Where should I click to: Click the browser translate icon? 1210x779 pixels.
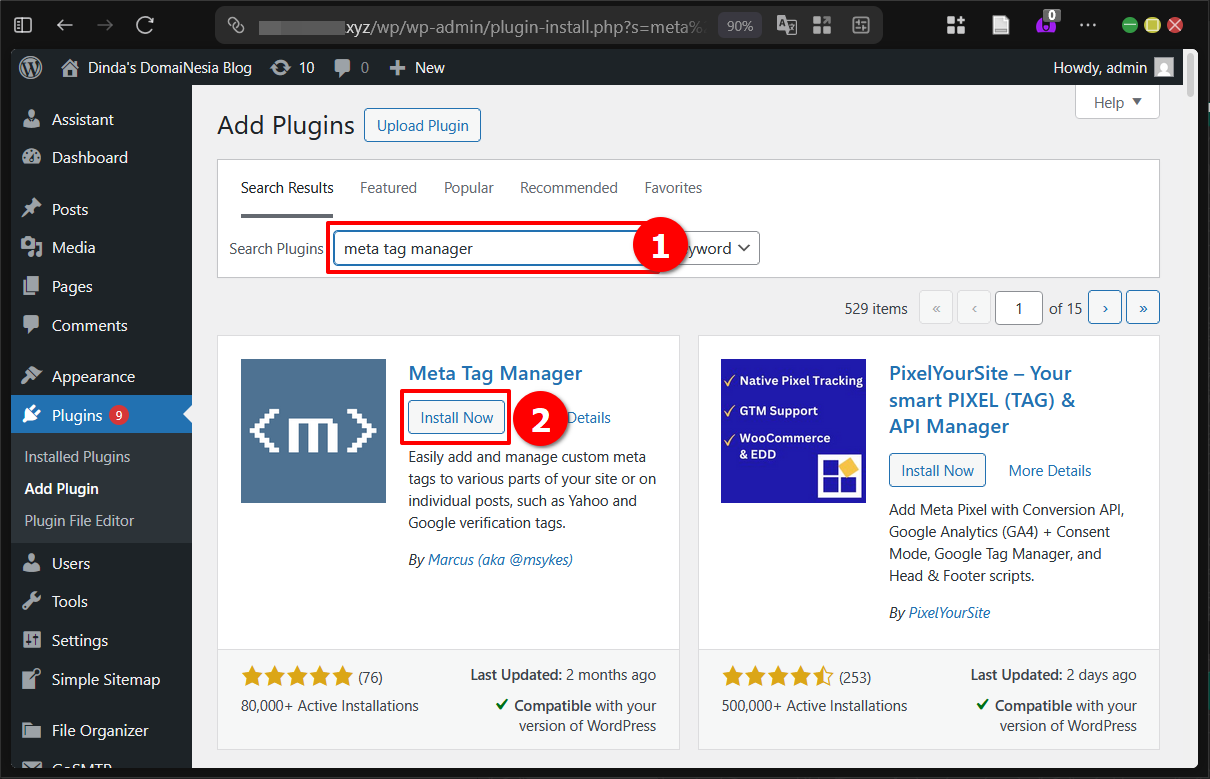tap(786, 25)
